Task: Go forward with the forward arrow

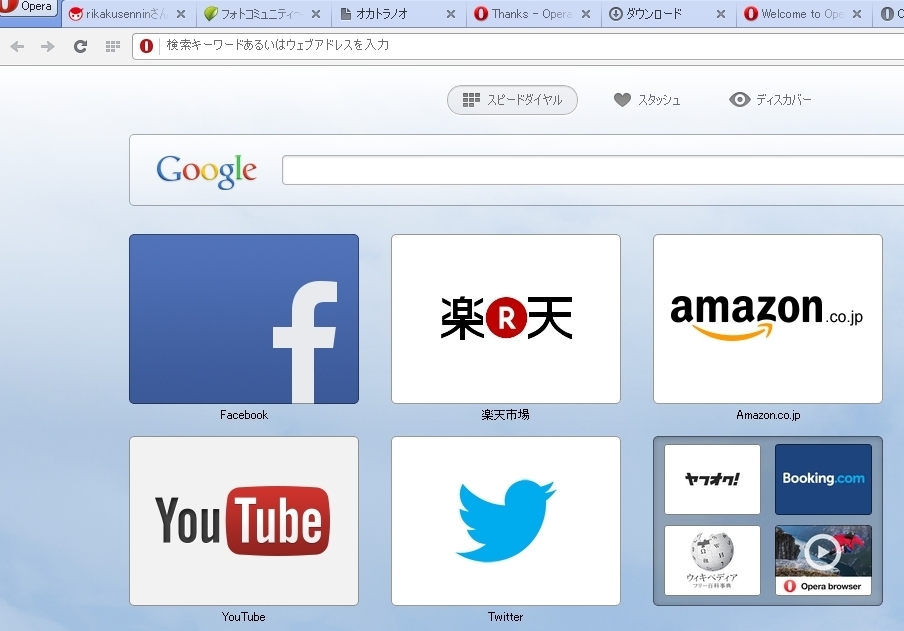Action: pos(48,46)
